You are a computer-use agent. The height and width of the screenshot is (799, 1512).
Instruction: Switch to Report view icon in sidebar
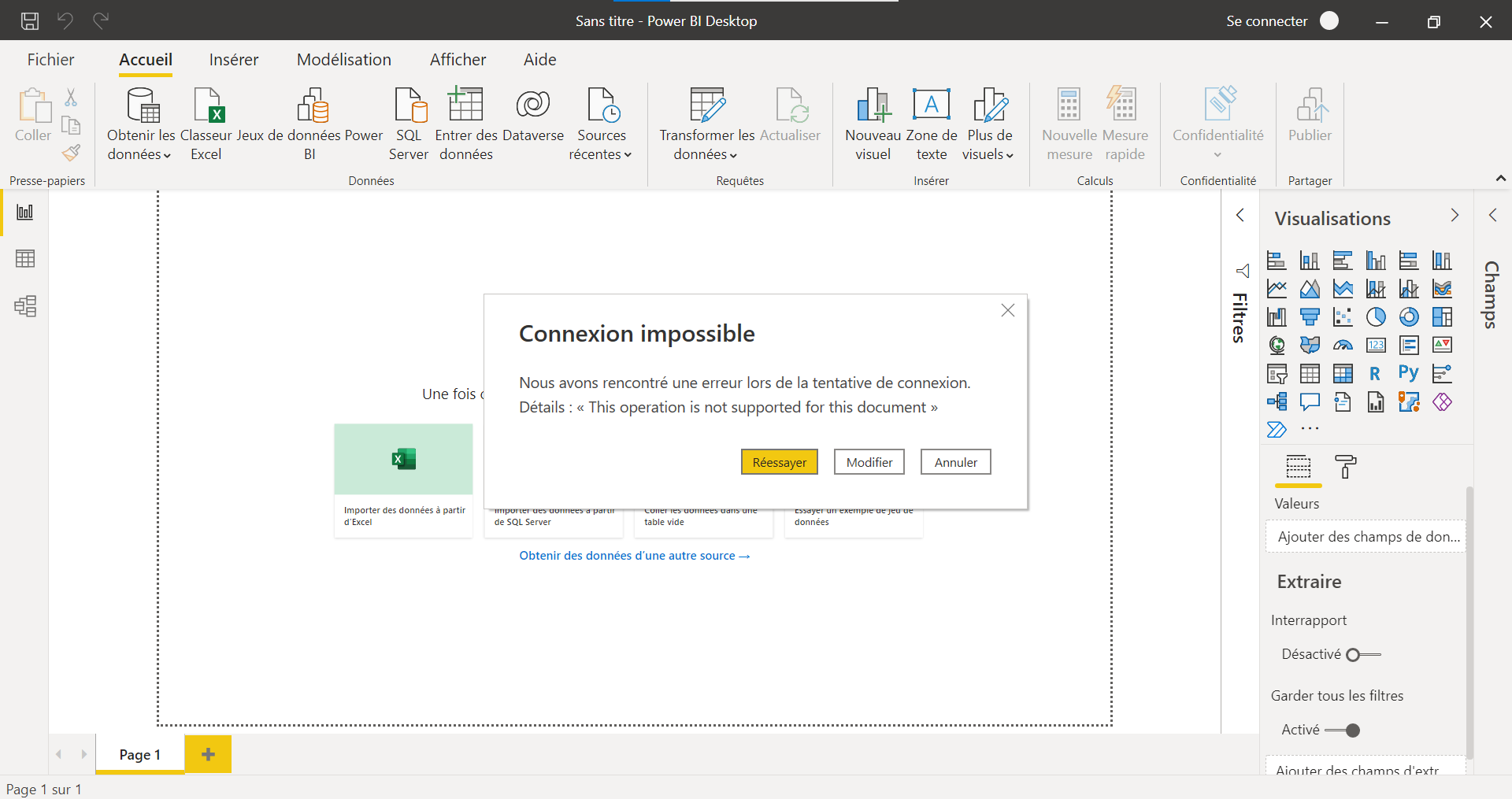pyautogui.click(x=25, y=213)
